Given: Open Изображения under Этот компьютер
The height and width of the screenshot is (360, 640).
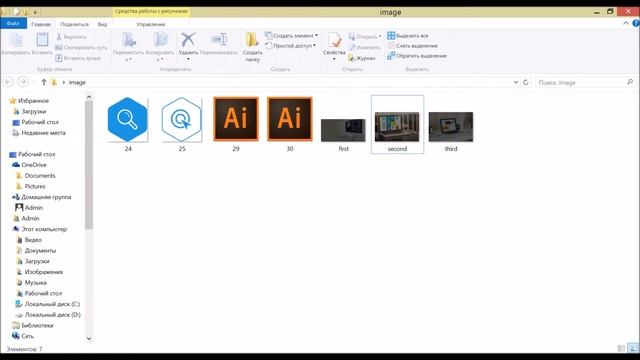Looking at the screenshot, I should 40,272.
